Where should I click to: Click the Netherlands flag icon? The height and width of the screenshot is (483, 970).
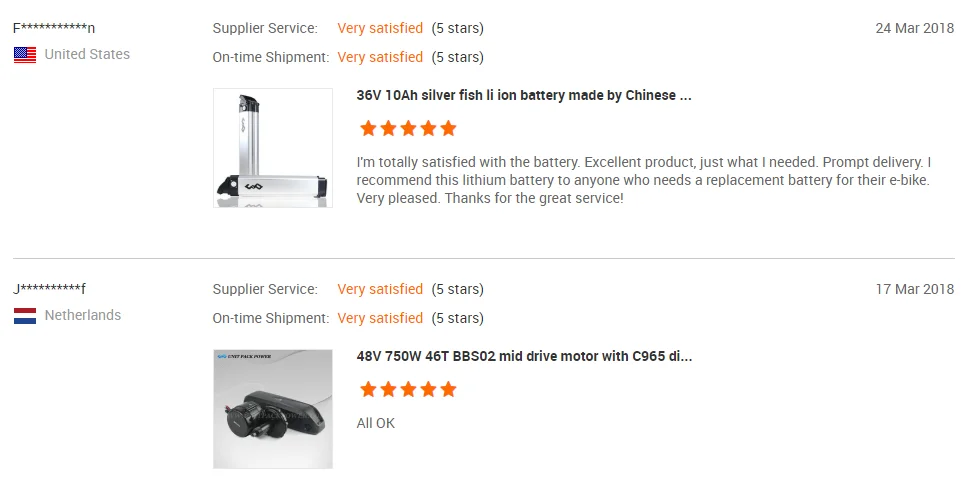point(25,316)
